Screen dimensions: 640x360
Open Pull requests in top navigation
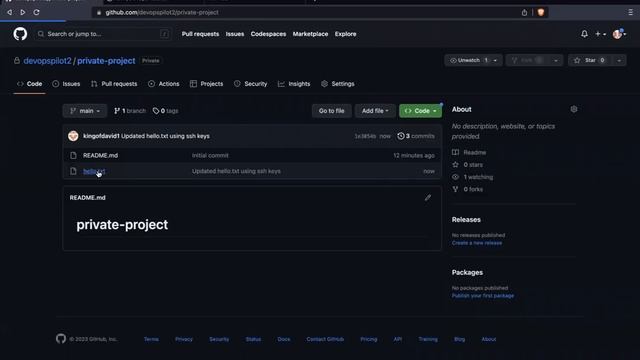[x=200, y=34]
